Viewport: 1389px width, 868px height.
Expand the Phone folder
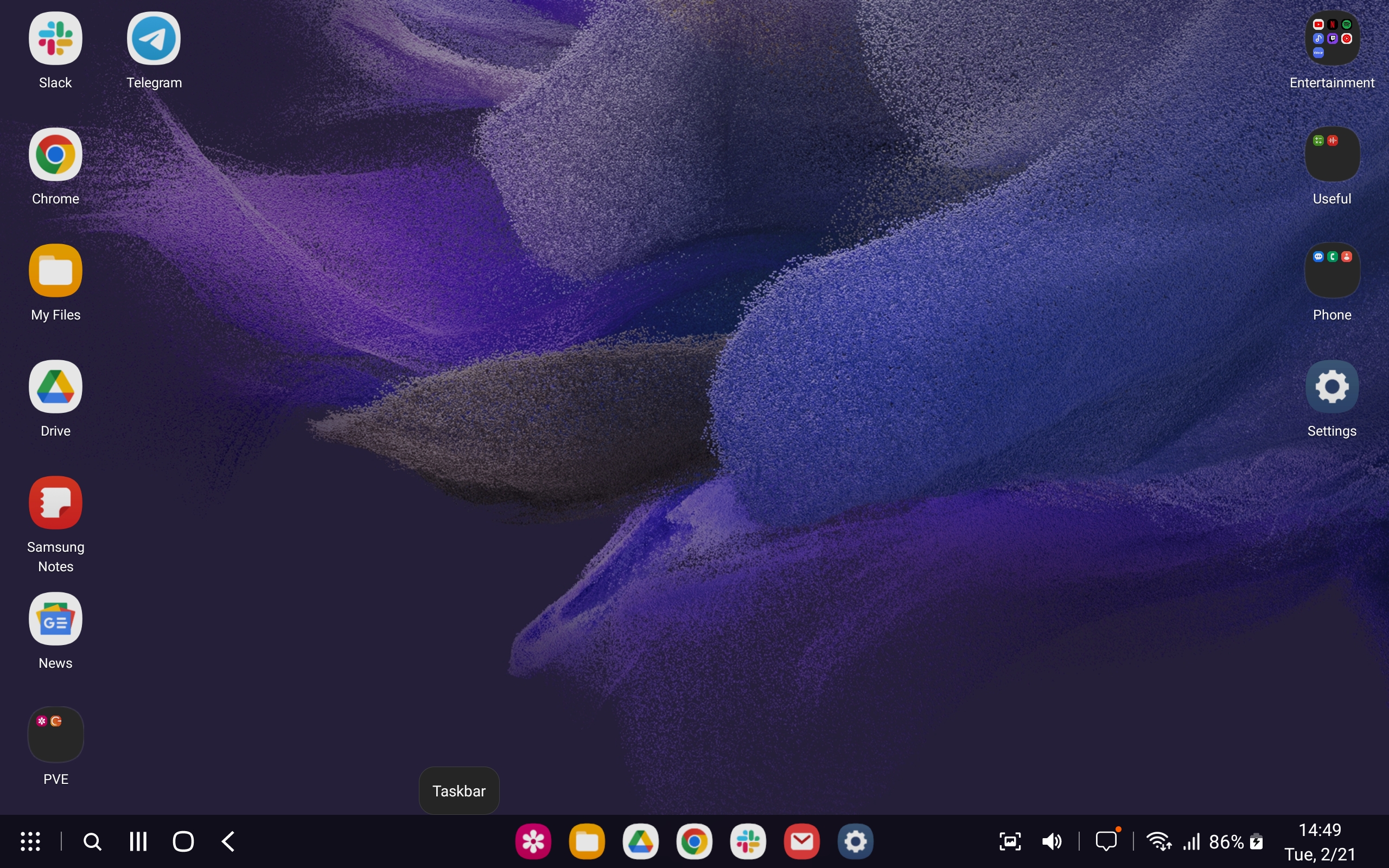click(x=1331, y=271)
